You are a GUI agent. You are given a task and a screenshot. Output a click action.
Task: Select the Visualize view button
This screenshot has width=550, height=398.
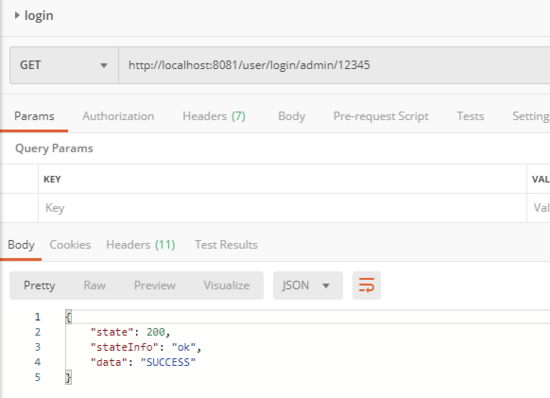(227, 285)
